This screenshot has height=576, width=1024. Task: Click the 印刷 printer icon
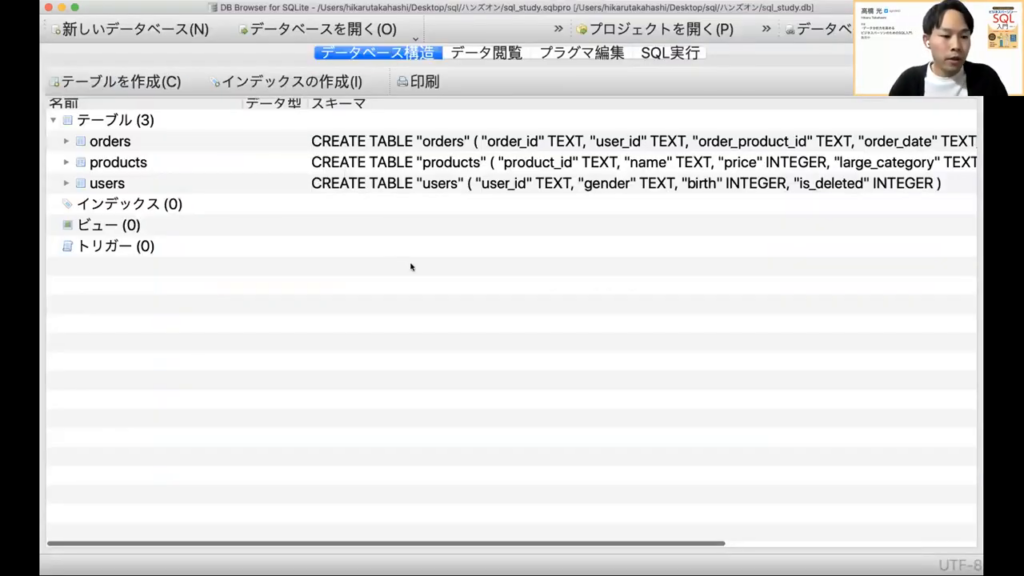point(402,82)
